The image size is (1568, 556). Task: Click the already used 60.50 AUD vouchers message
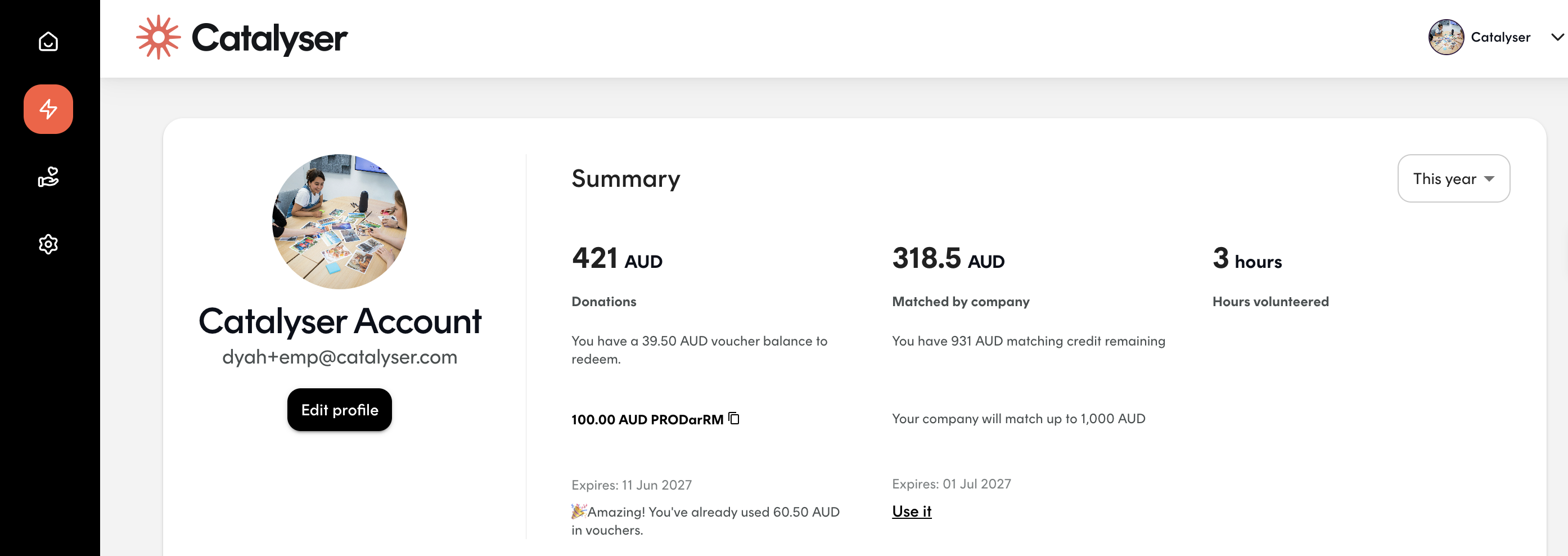click(x=705, y=521)
